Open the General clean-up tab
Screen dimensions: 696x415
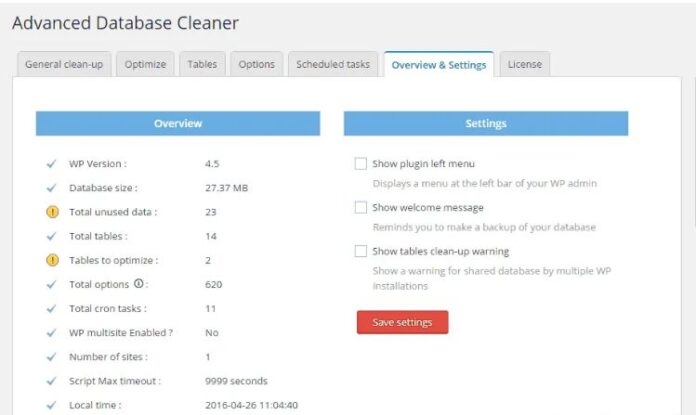64,64
